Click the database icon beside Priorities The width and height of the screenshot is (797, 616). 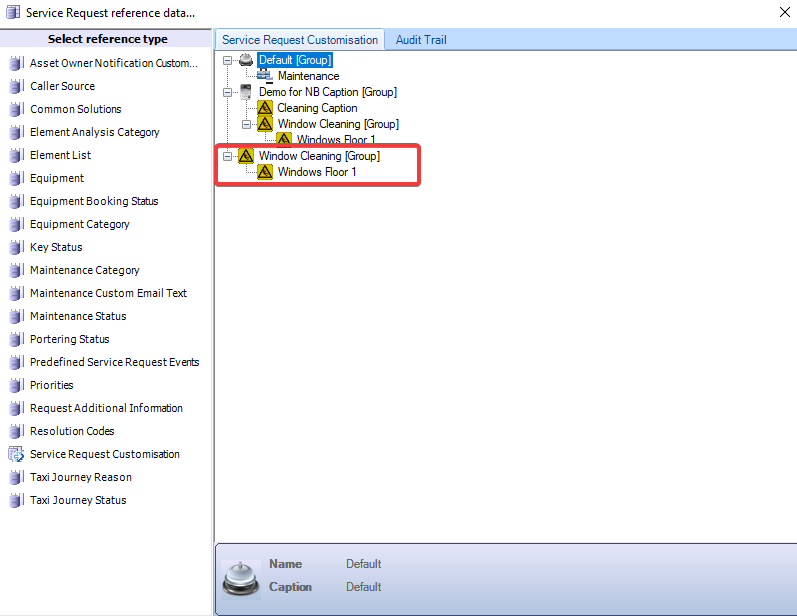pyautogui.click(x=16, y=385)
